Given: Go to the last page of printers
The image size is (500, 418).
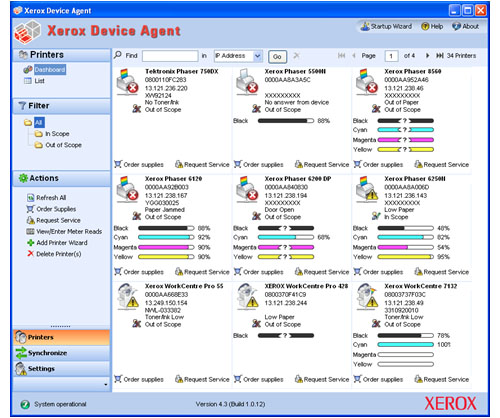Looking at the screenshot, I should click(440, 56).
